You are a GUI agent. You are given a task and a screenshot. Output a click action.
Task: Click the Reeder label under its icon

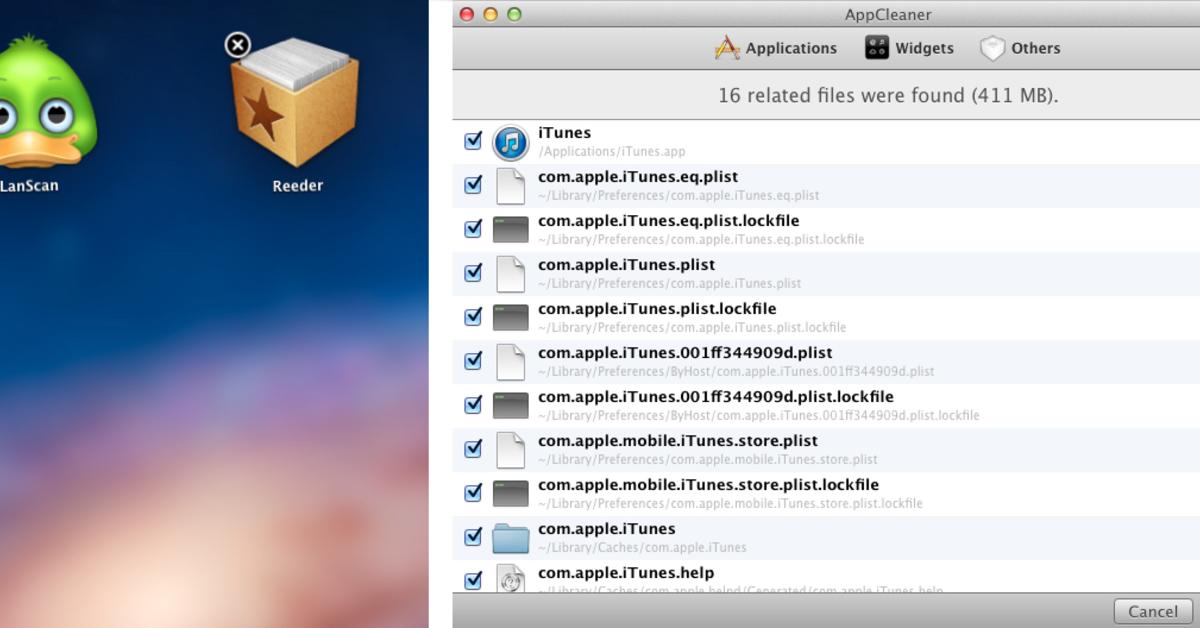(x=298, y=186)
